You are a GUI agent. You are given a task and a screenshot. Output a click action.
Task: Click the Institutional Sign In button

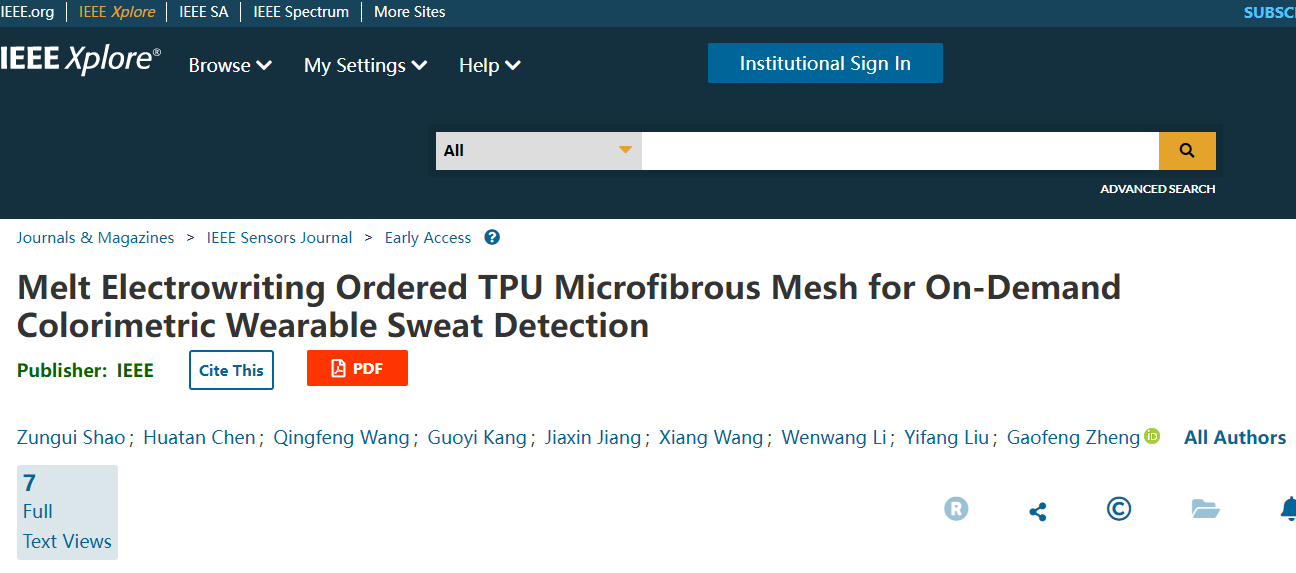(825, 63)
